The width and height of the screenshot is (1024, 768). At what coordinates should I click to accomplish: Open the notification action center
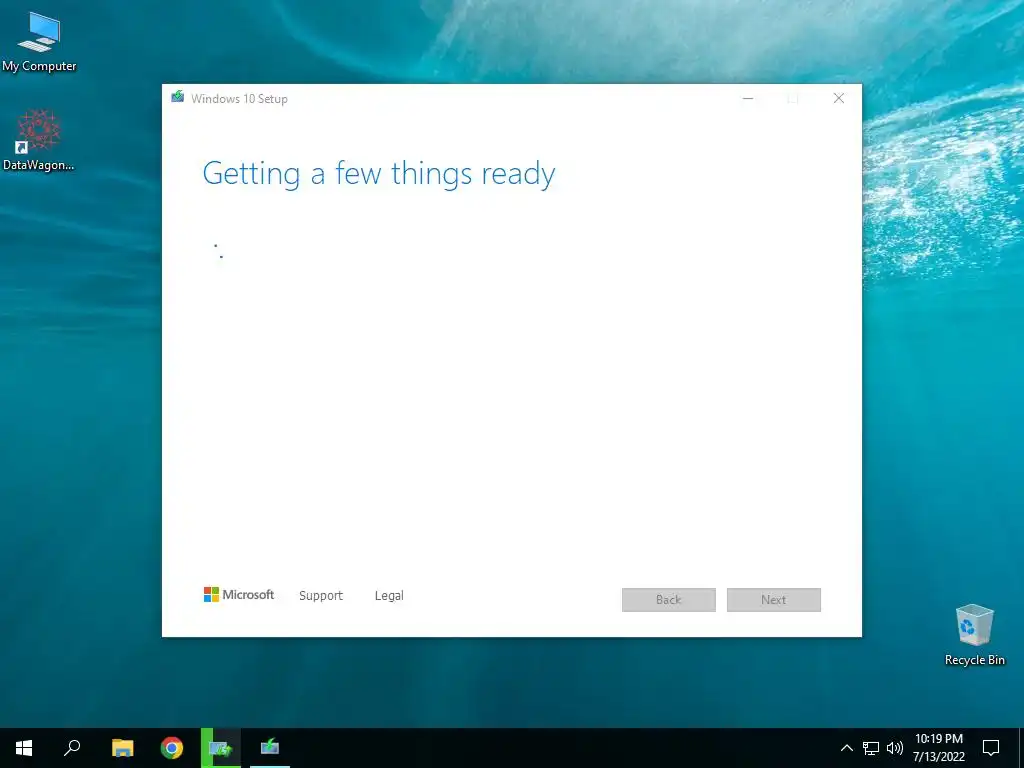pyautogui.click(x=991, y=748)
